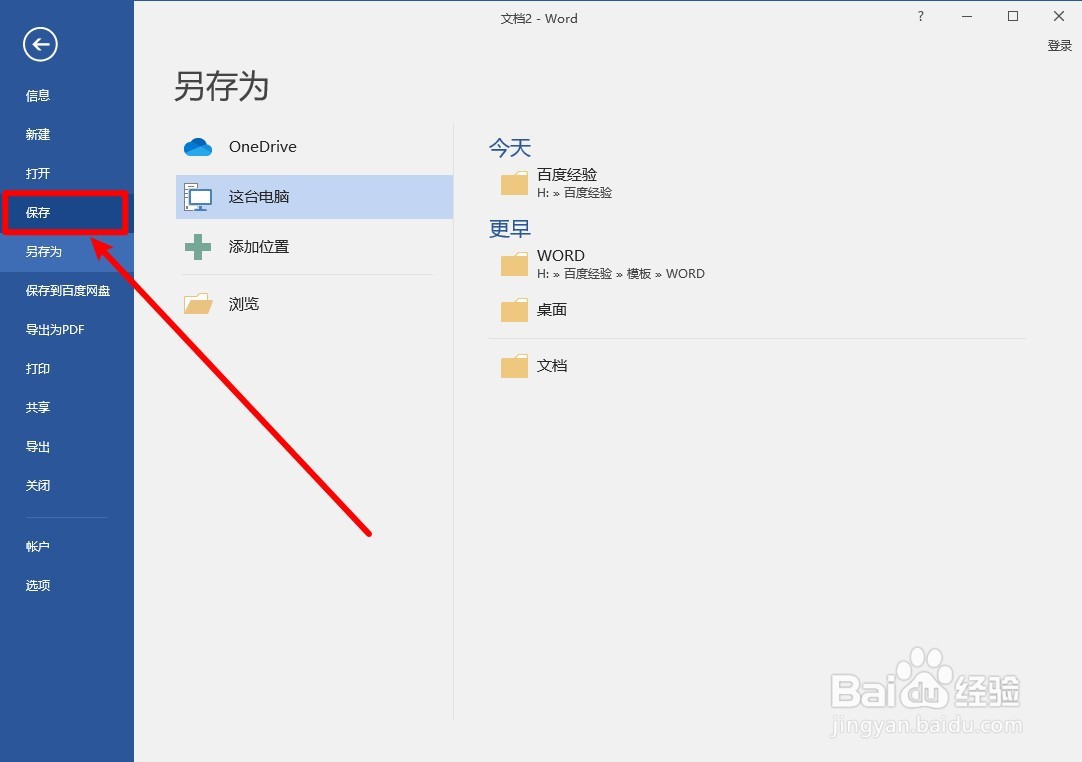Open the WORD recent folder icon
This screenshot has width=1082, height=762.
pos(513,264)
